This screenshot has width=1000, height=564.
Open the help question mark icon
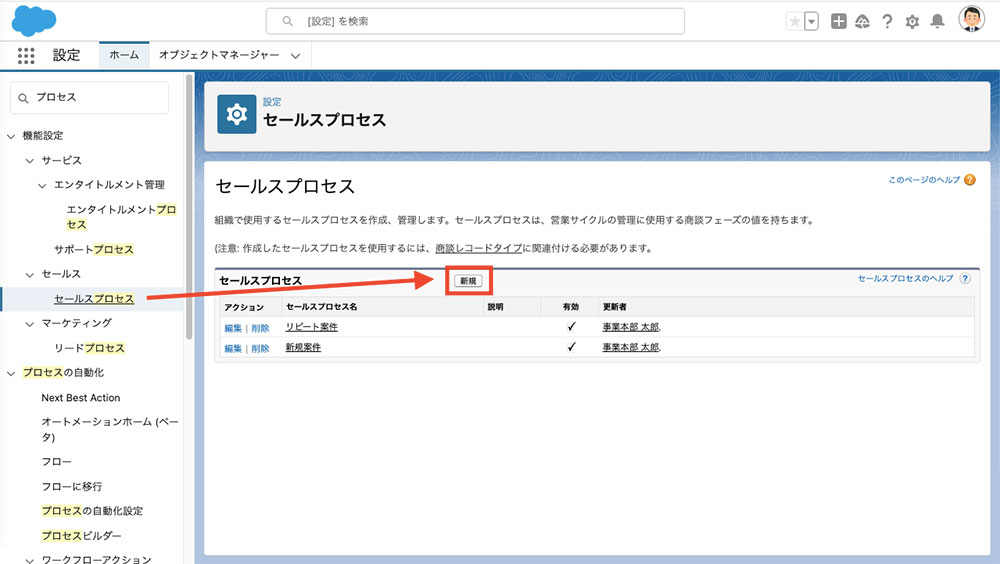pos(887,22)
